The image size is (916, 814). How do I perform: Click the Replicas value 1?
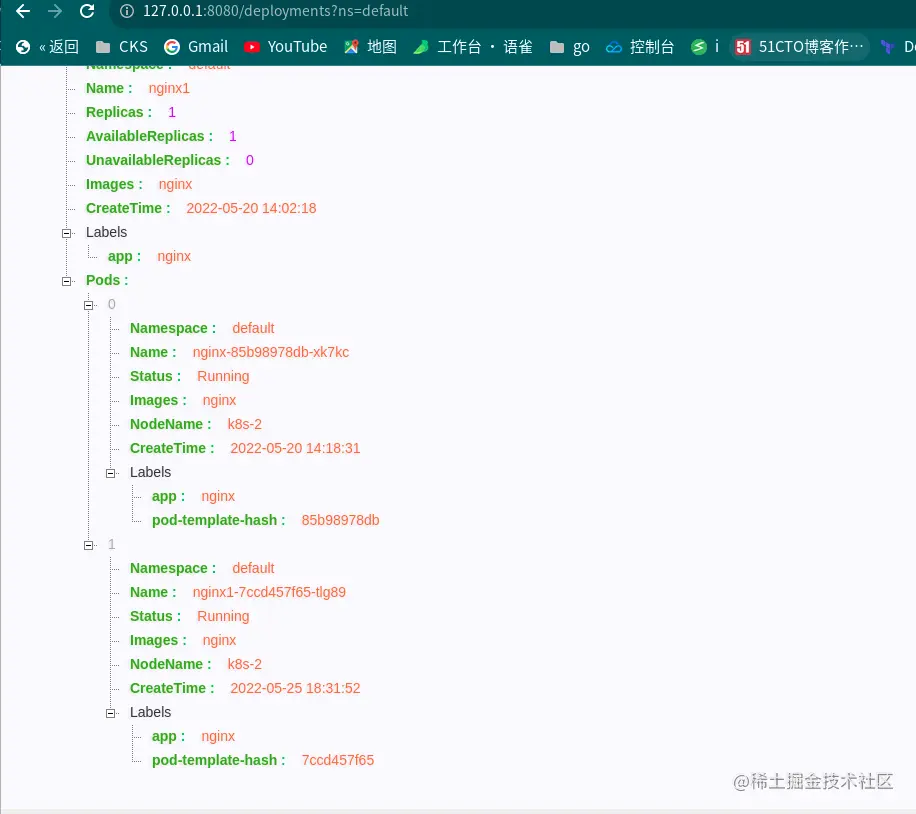[172, 112]
